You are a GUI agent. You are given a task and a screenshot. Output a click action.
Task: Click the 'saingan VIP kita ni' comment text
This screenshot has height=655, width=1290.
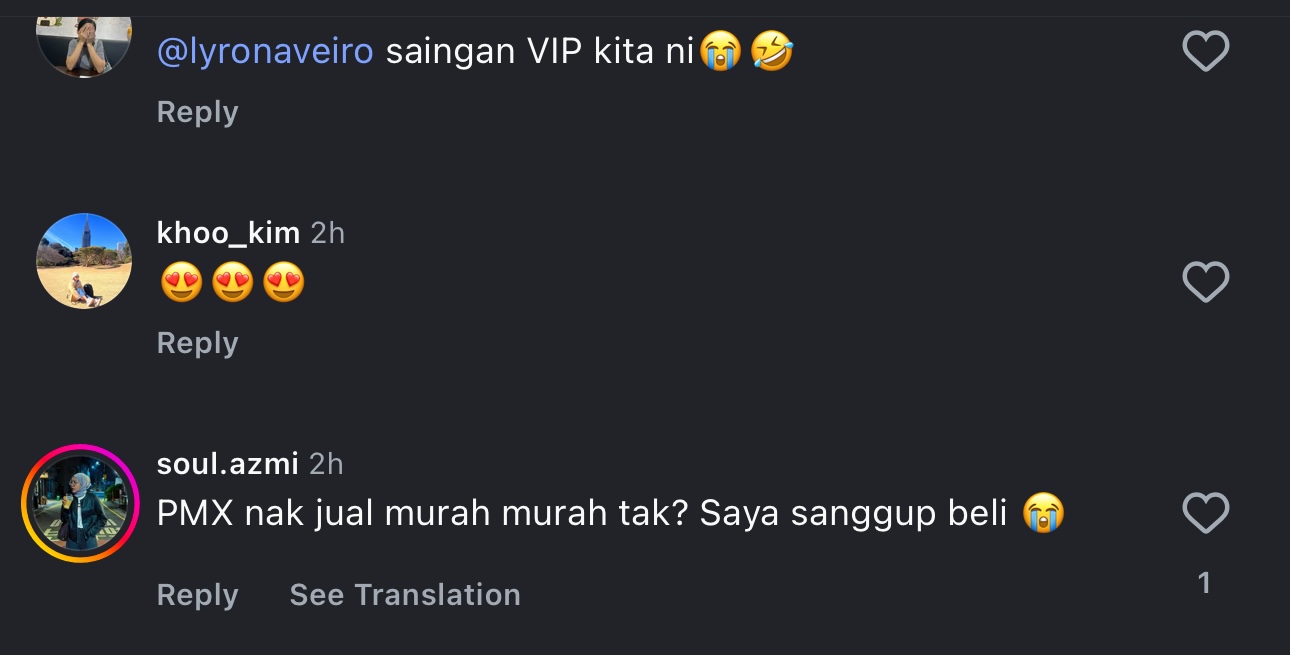tap(540, 51)
